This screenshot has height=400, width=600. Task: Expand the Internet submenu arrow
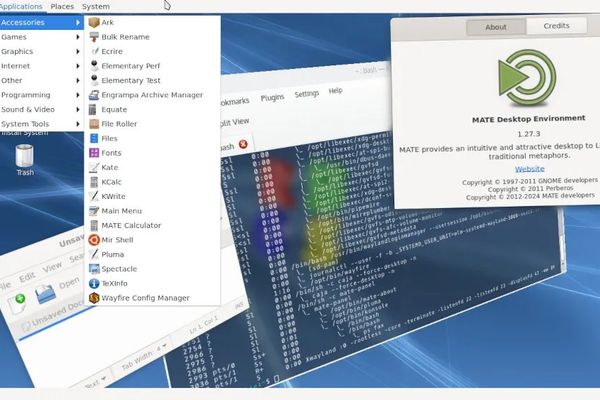(x=78, y=66)
